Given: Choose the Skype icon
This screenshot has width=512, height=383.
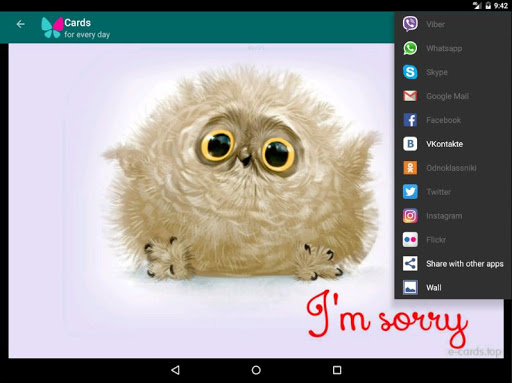Looking at the screenshot, I should tap(410, 72).
